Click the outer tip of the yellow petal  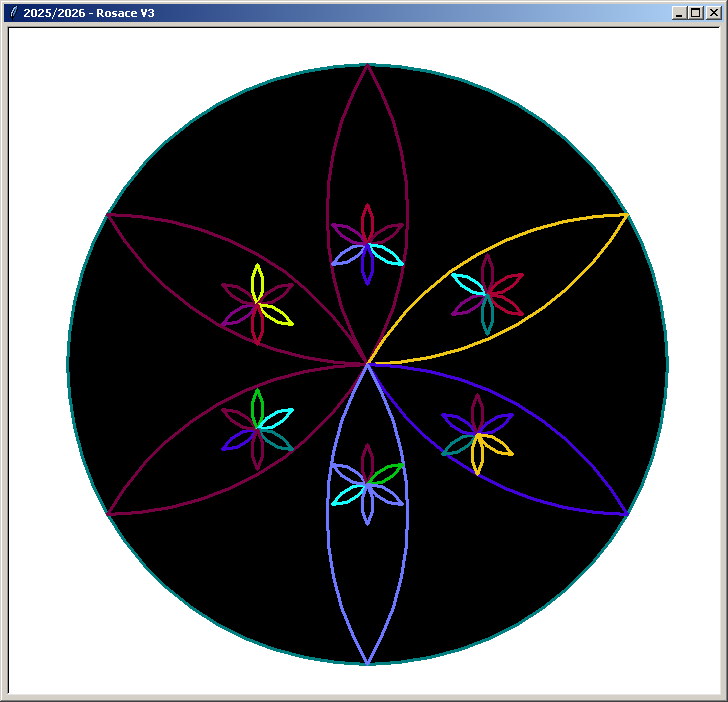coord(625,215)
